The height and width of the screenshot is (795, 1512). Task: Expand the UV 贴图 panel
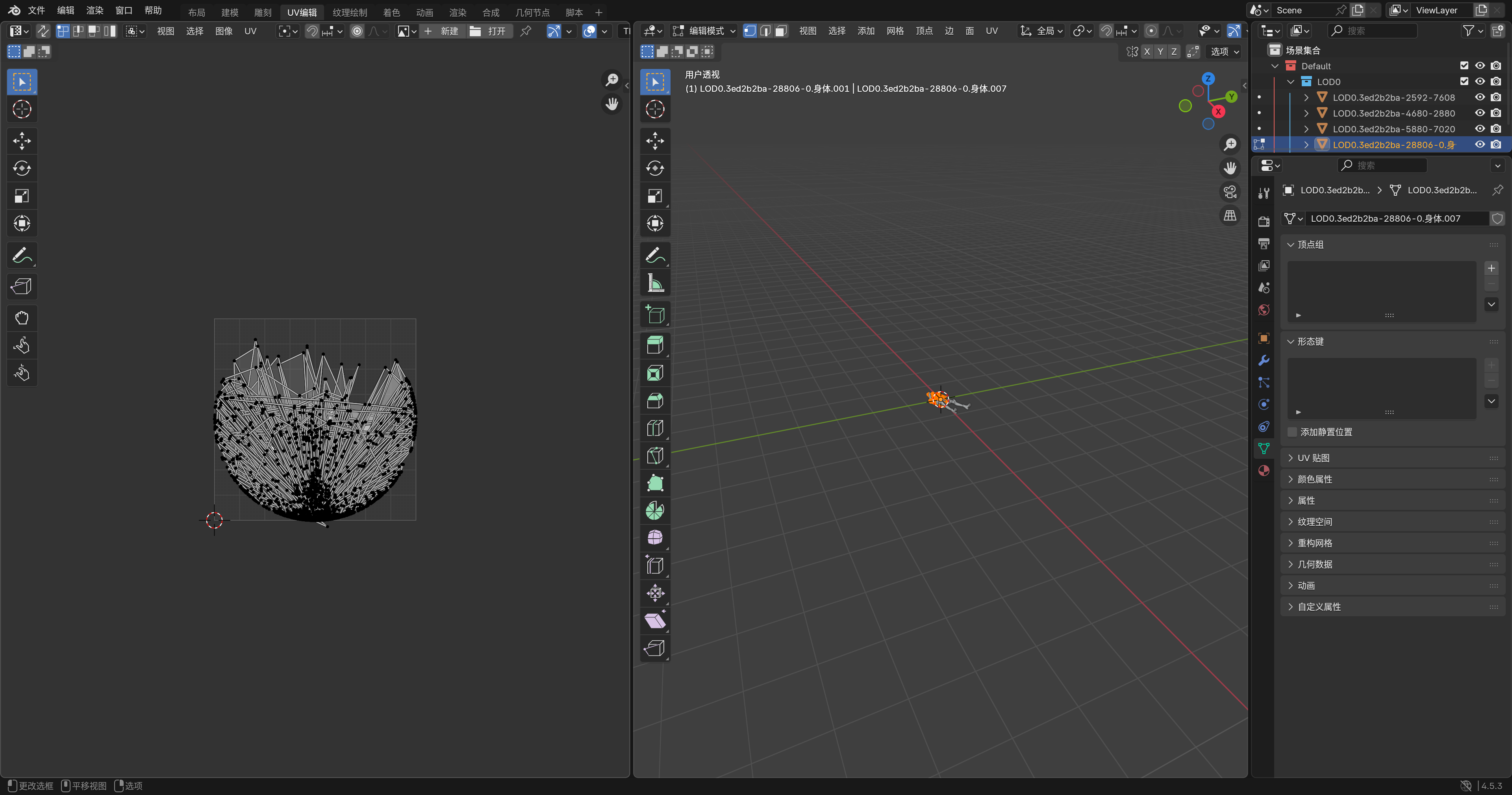[x=1291, y=458]
